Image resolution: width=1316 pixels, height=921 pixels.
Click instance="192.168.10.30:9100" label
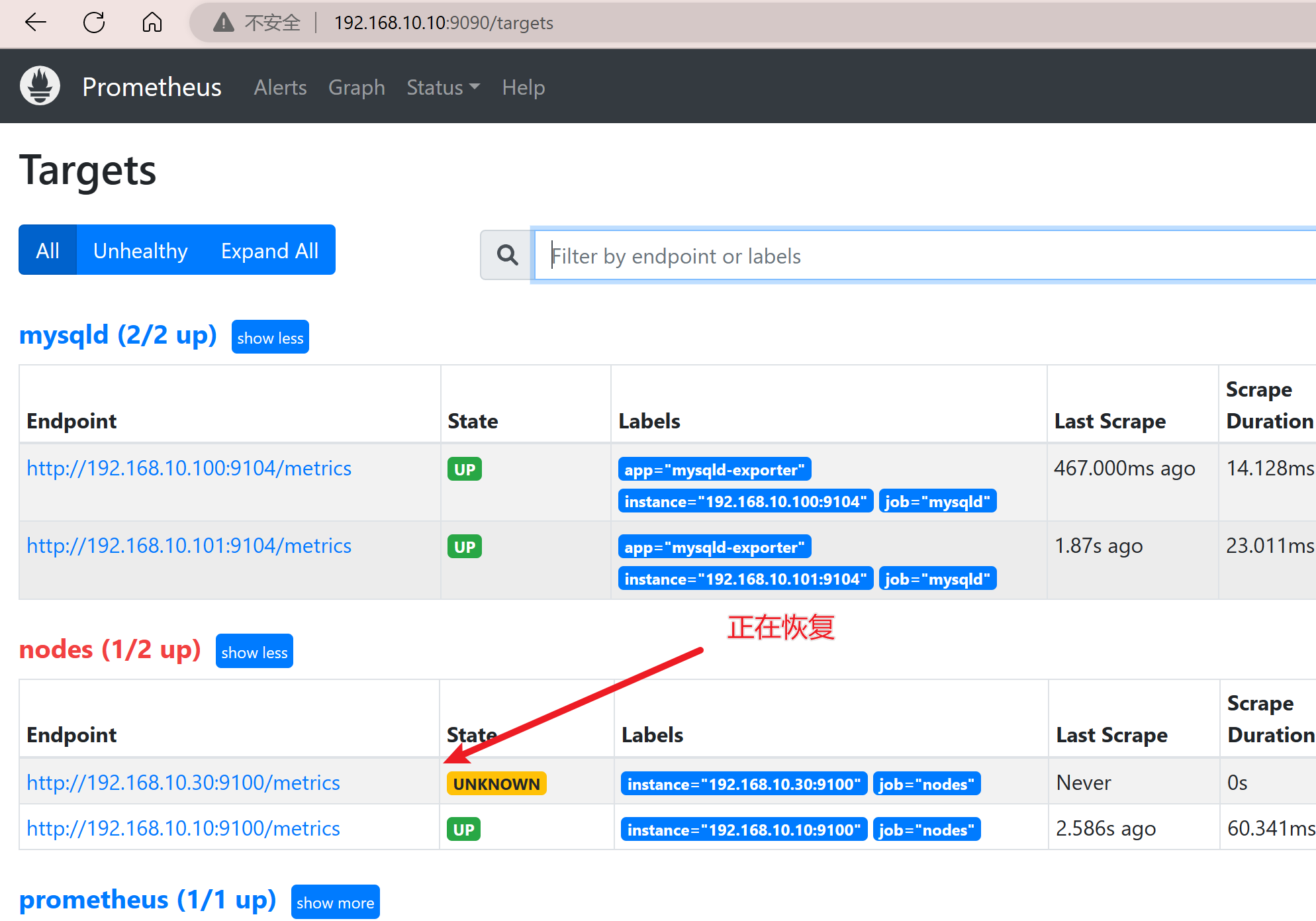coord(744,784)
